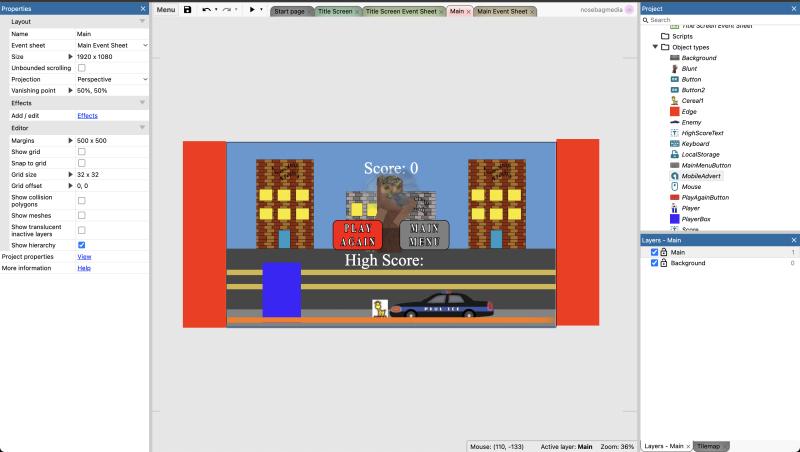This screenshot has height=452, width=800.
Task: Open the Scripts folder
Action: pyautogui.click(x=682, y=36)
